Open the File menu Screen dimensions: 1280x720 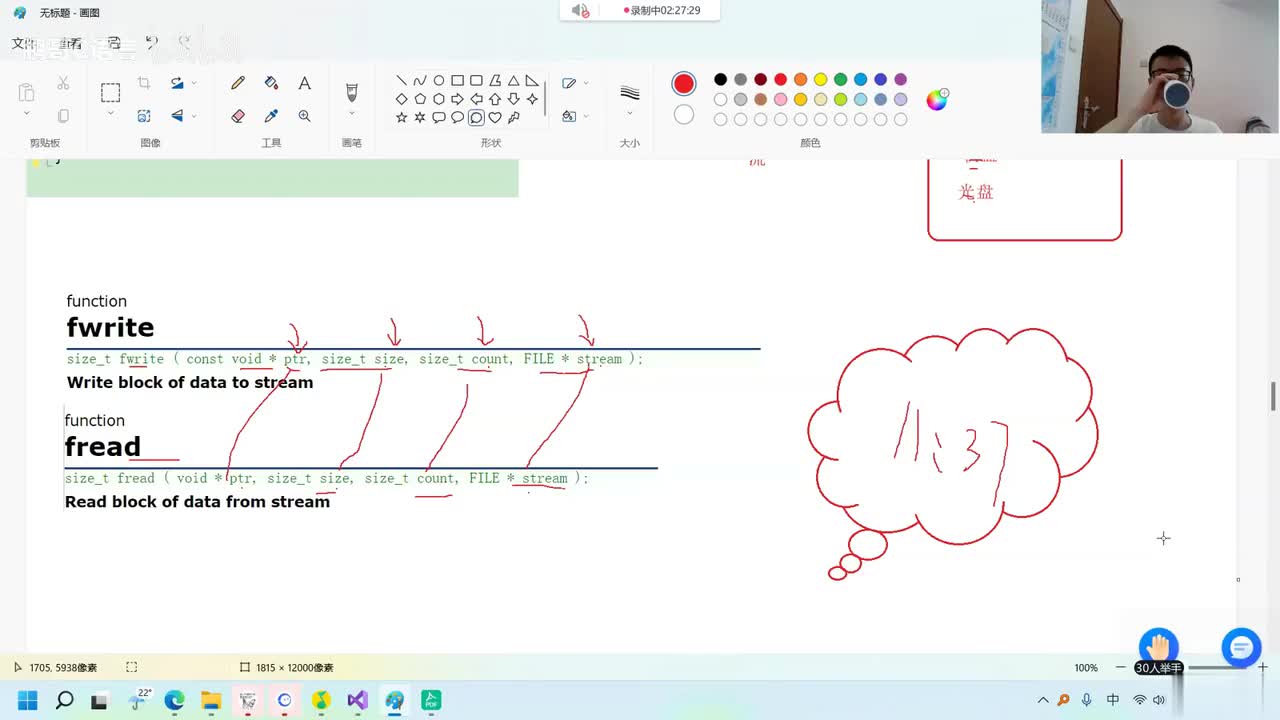pos(23,43)
